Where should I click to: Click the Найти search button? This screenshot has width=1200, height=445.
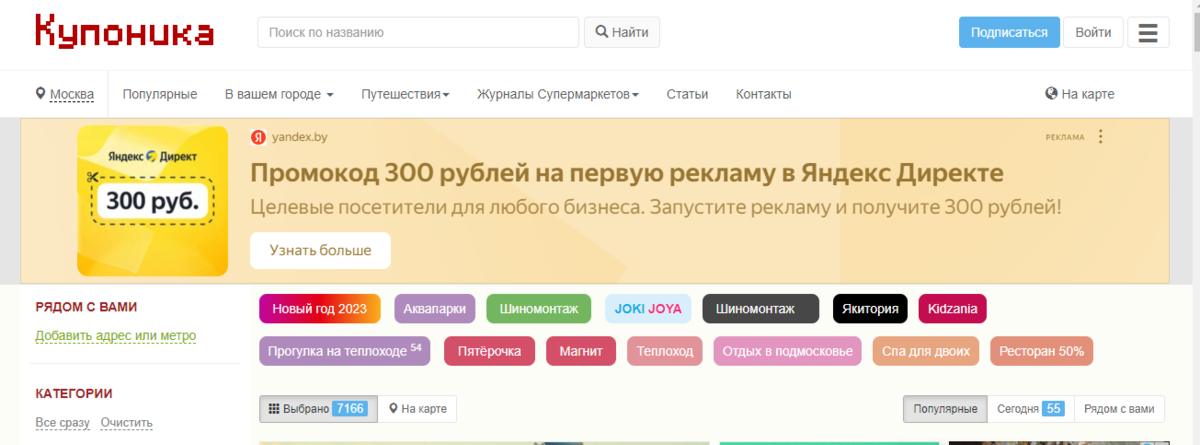coord(622,32)
